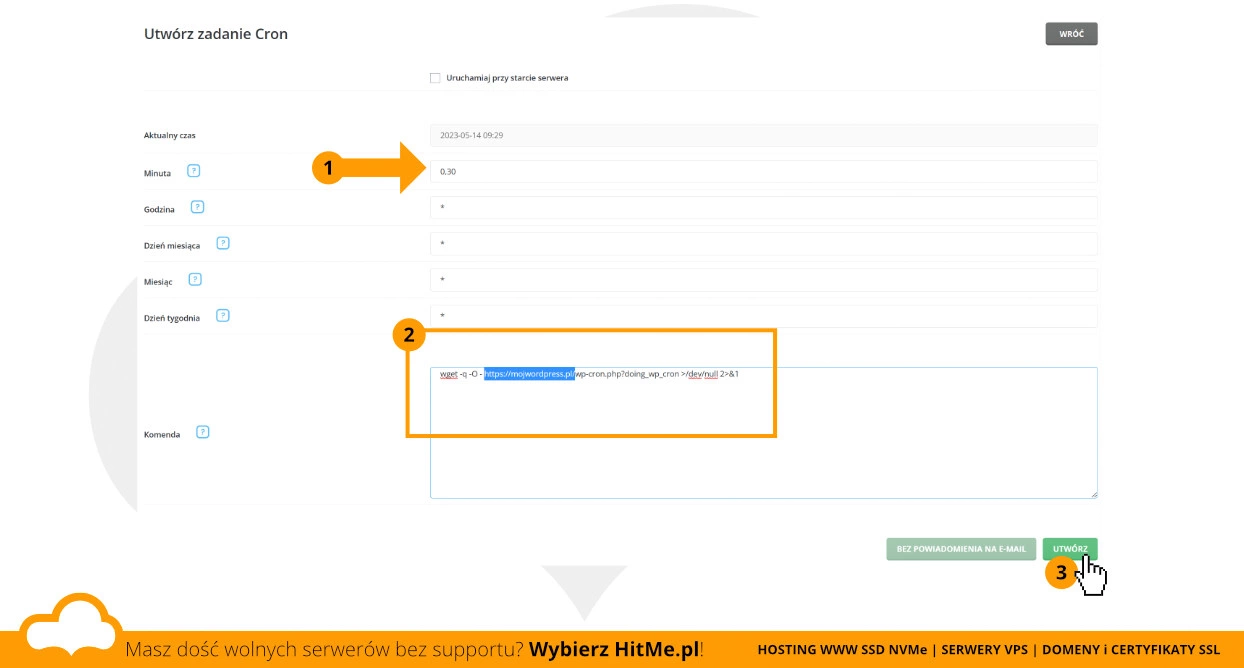The image size is (1244, 668).
Task: Enable Uruchamiaj przy starcie serwera checkbox
Action: coord(435,78)
